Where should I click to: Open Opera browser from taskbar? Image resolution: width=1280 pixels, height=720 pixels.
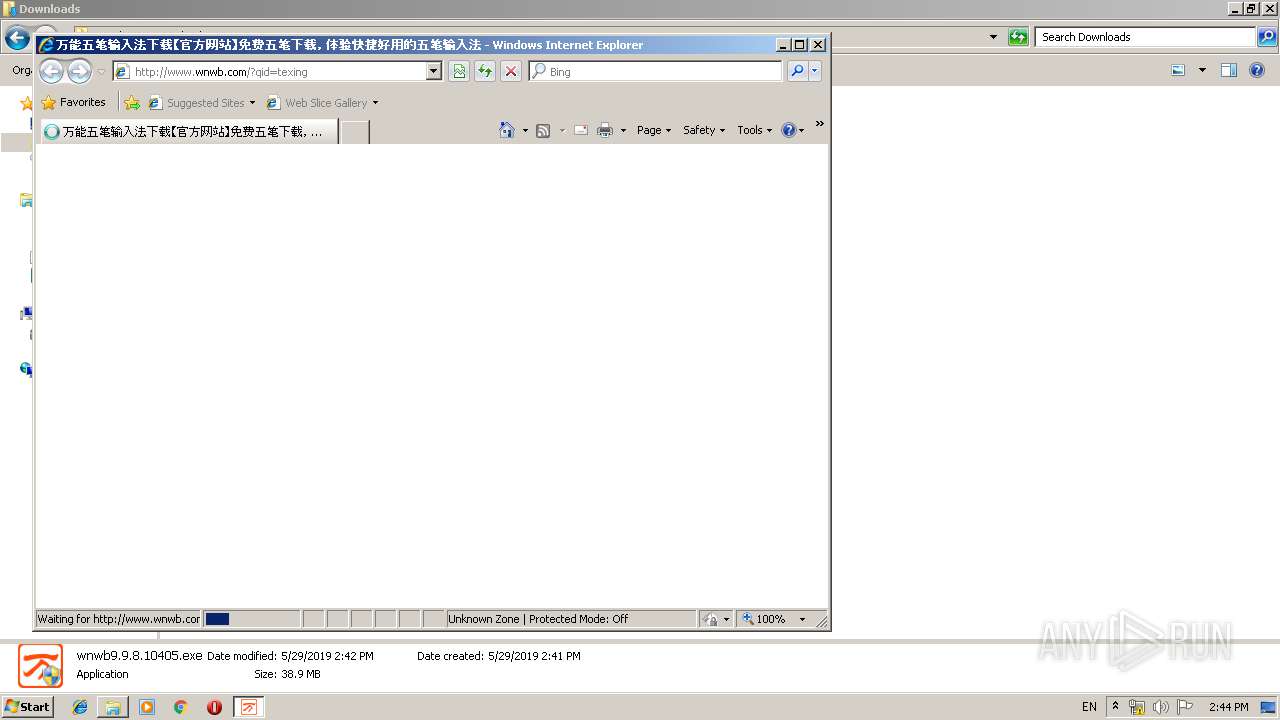(214, 707)
